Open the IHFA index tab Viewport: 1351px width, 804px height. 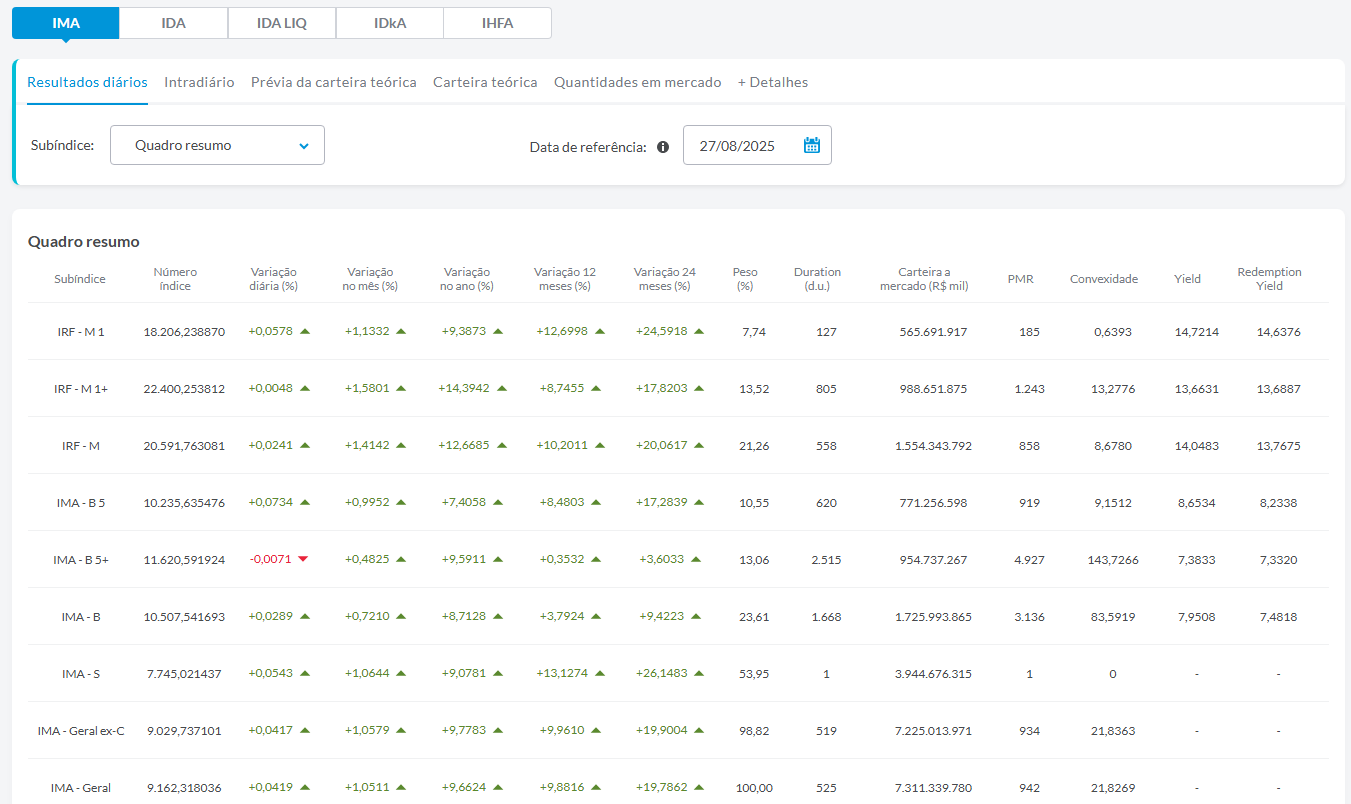coord(497,23)
